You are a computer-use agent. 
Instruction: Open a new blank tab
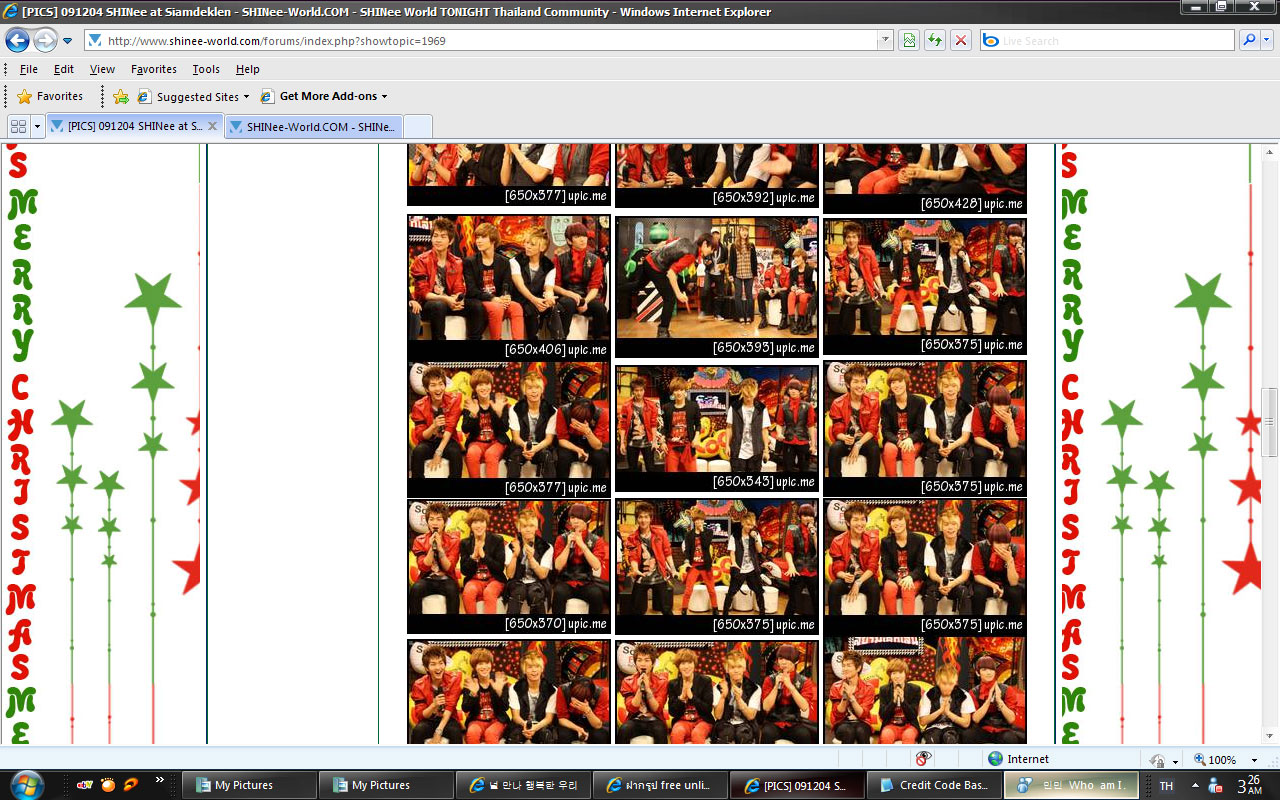point(418,127)
